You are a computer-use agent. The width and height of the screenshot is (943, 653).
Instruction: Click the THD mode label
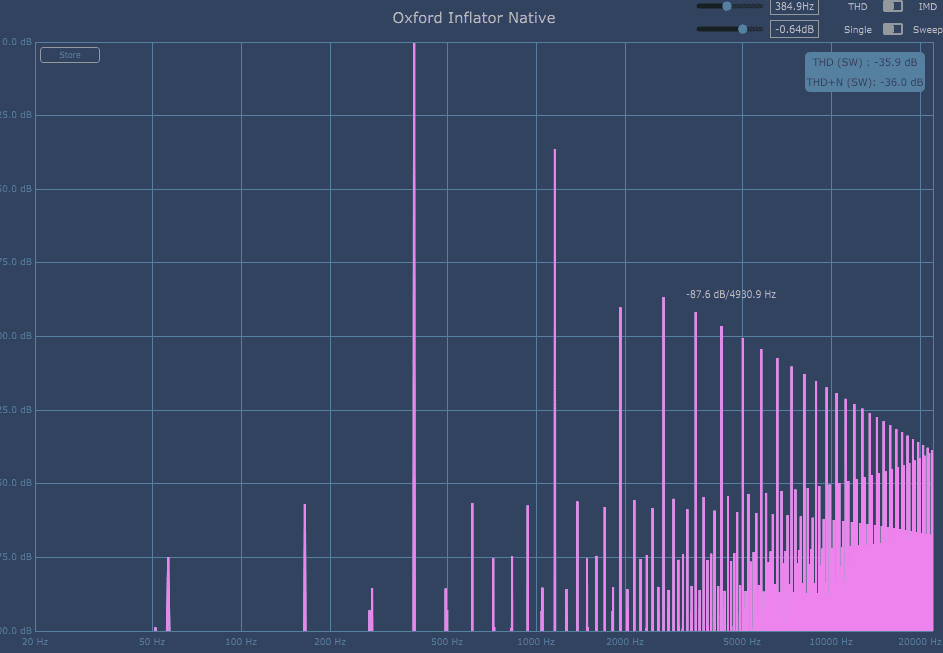click(858, 7)
